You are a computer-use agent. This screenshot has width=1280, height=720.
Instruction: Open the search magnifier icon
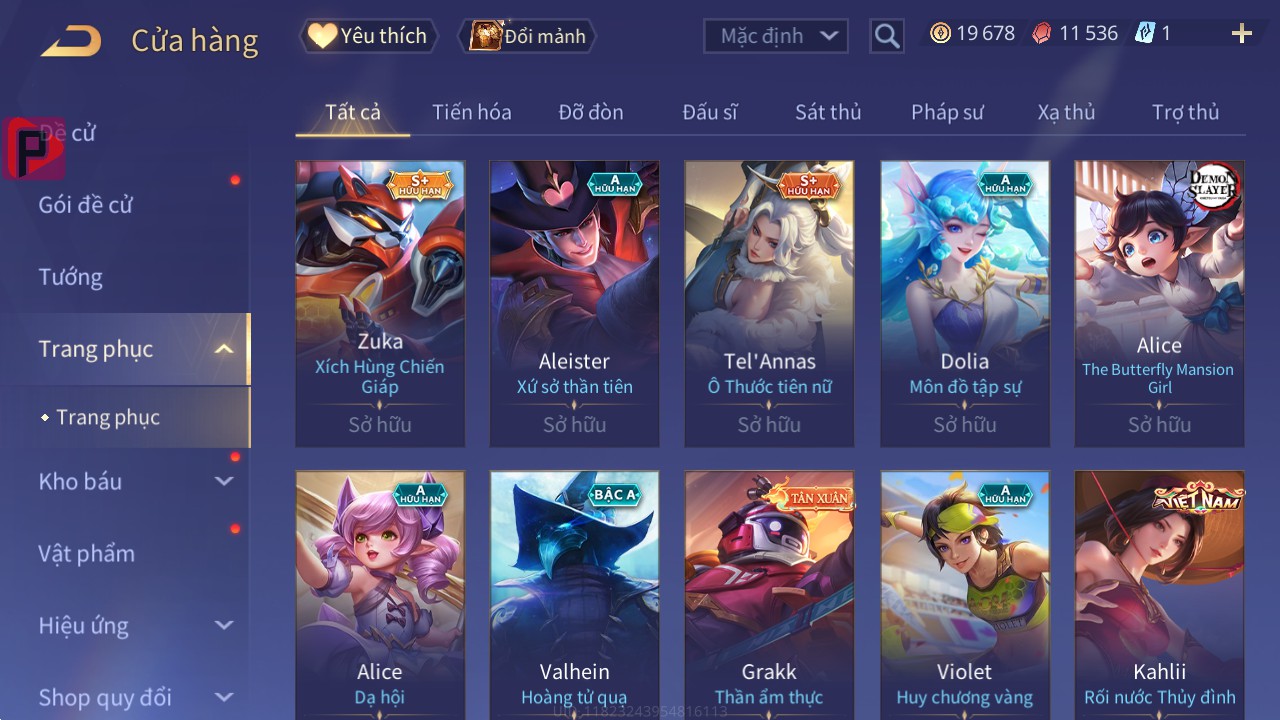click(887, 36)
